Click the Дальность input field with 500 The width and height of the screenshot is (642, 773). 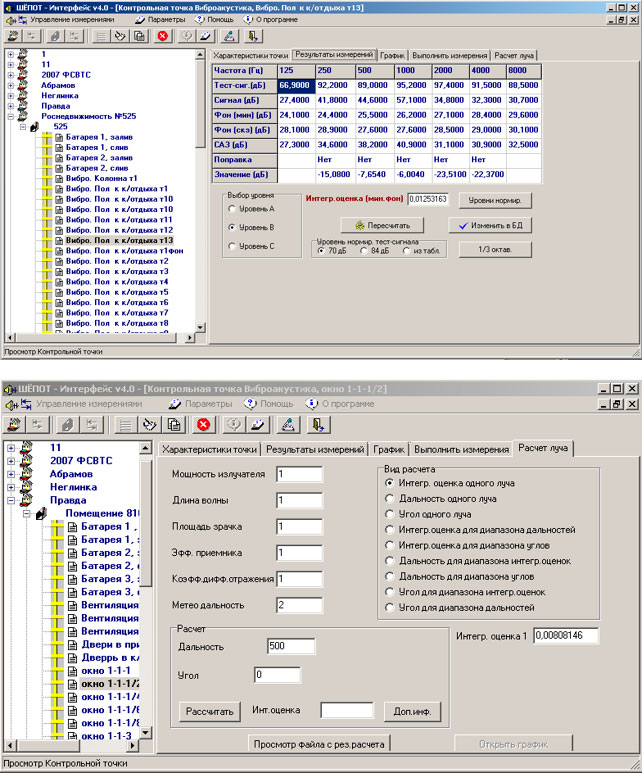pyautogui.click(x=291, y=646)
